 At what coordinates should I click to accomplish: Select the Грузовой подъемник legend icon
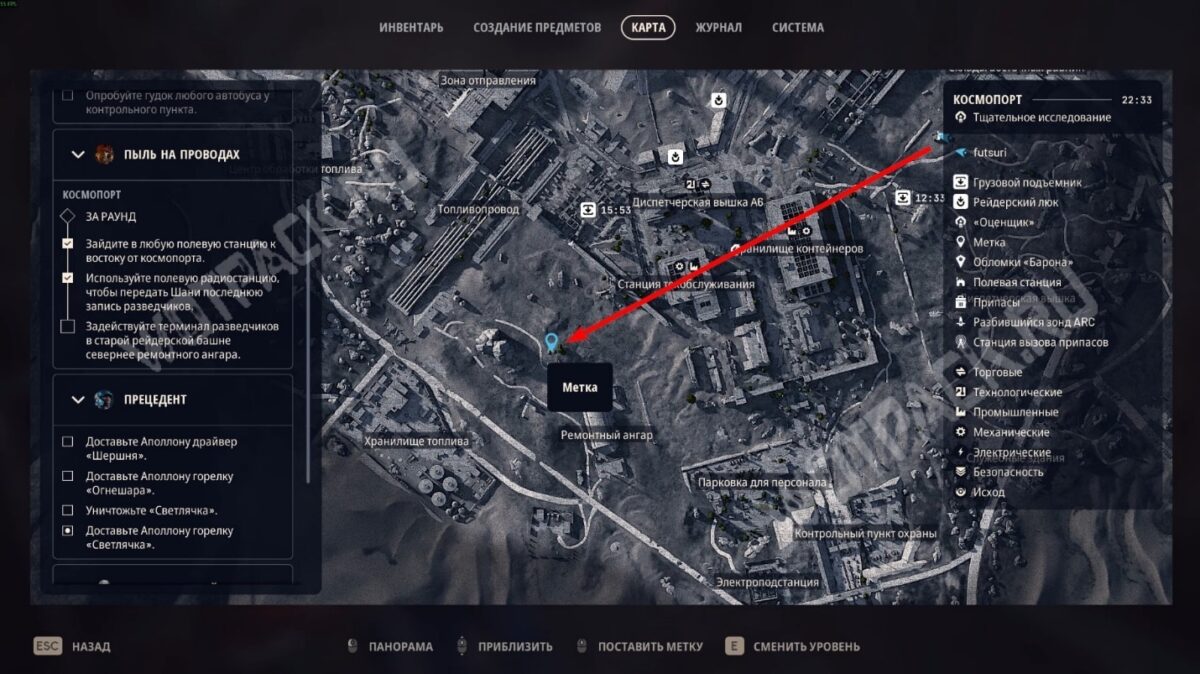961,182
